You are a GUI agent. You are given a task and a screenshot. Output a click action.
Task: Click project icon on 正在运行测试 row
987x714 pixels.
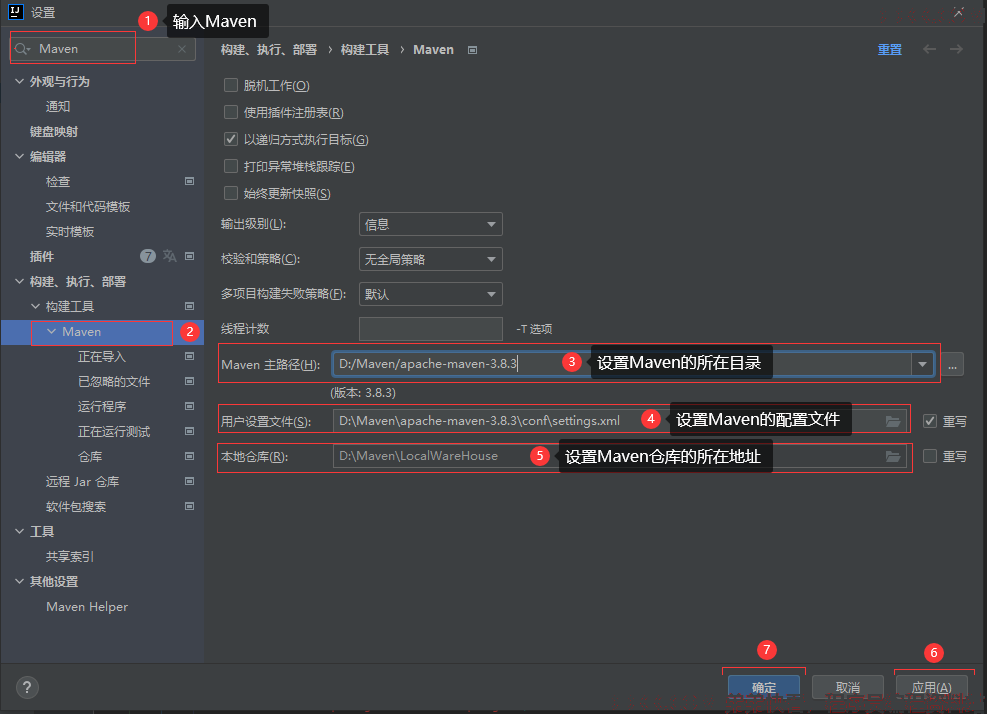[x=189, y=431]
